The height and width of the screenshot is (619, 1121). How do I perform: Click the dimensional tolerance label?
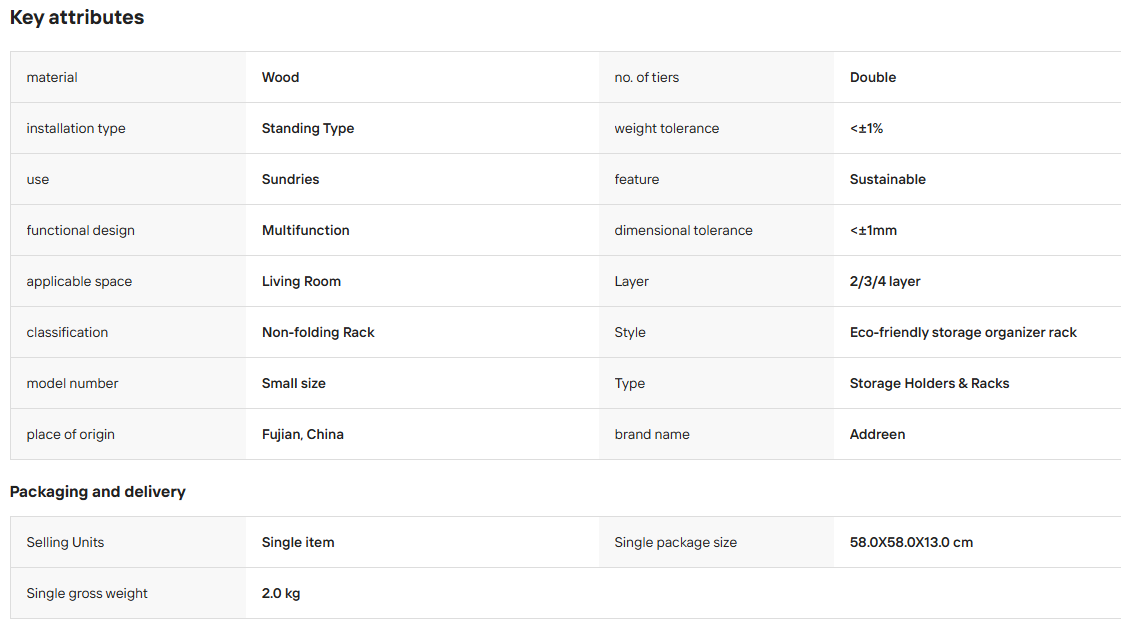683,230
